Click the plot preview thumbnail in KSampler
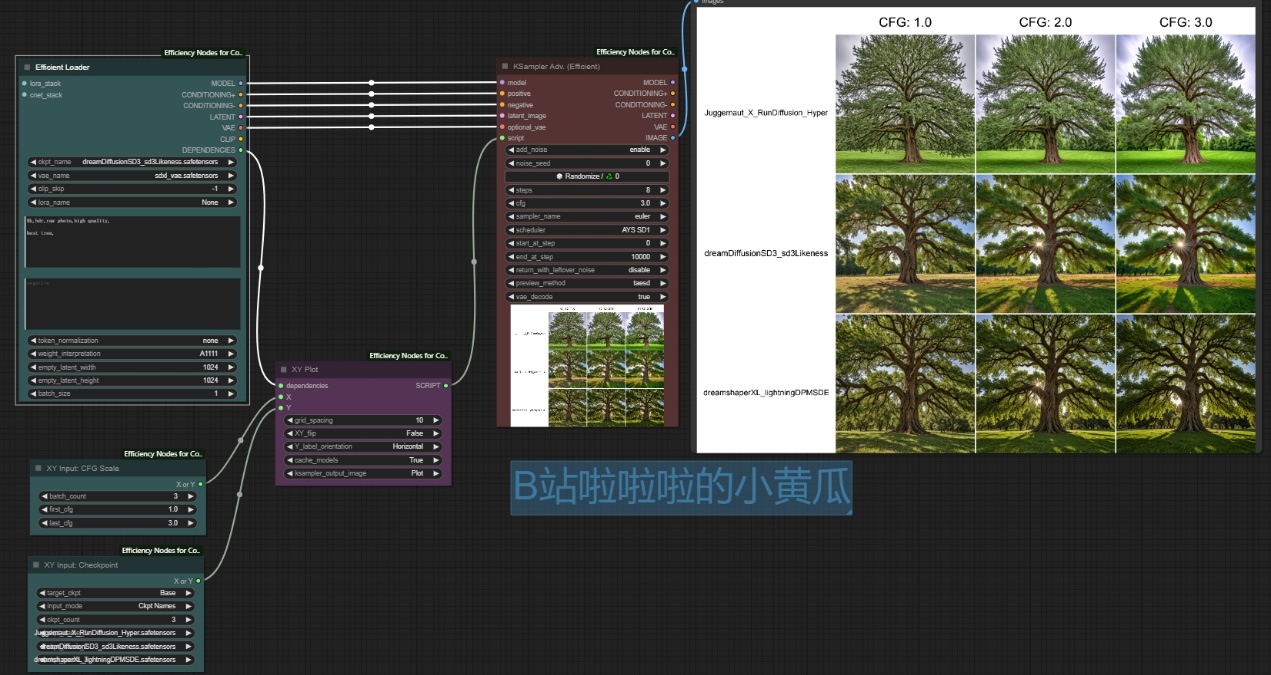Screen dimensions: 1271x675 tap(587, 366)
